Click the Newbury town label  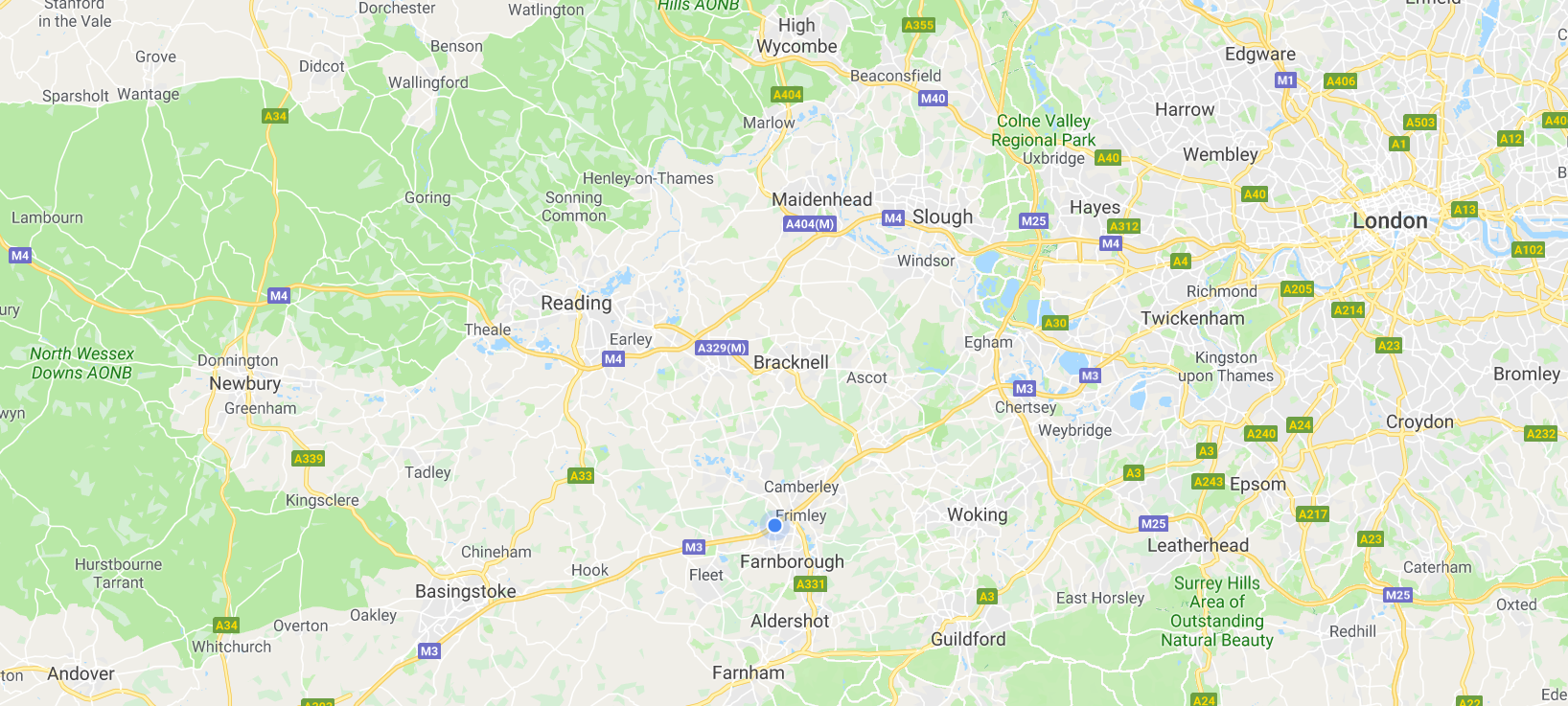(x=245, y=383)
